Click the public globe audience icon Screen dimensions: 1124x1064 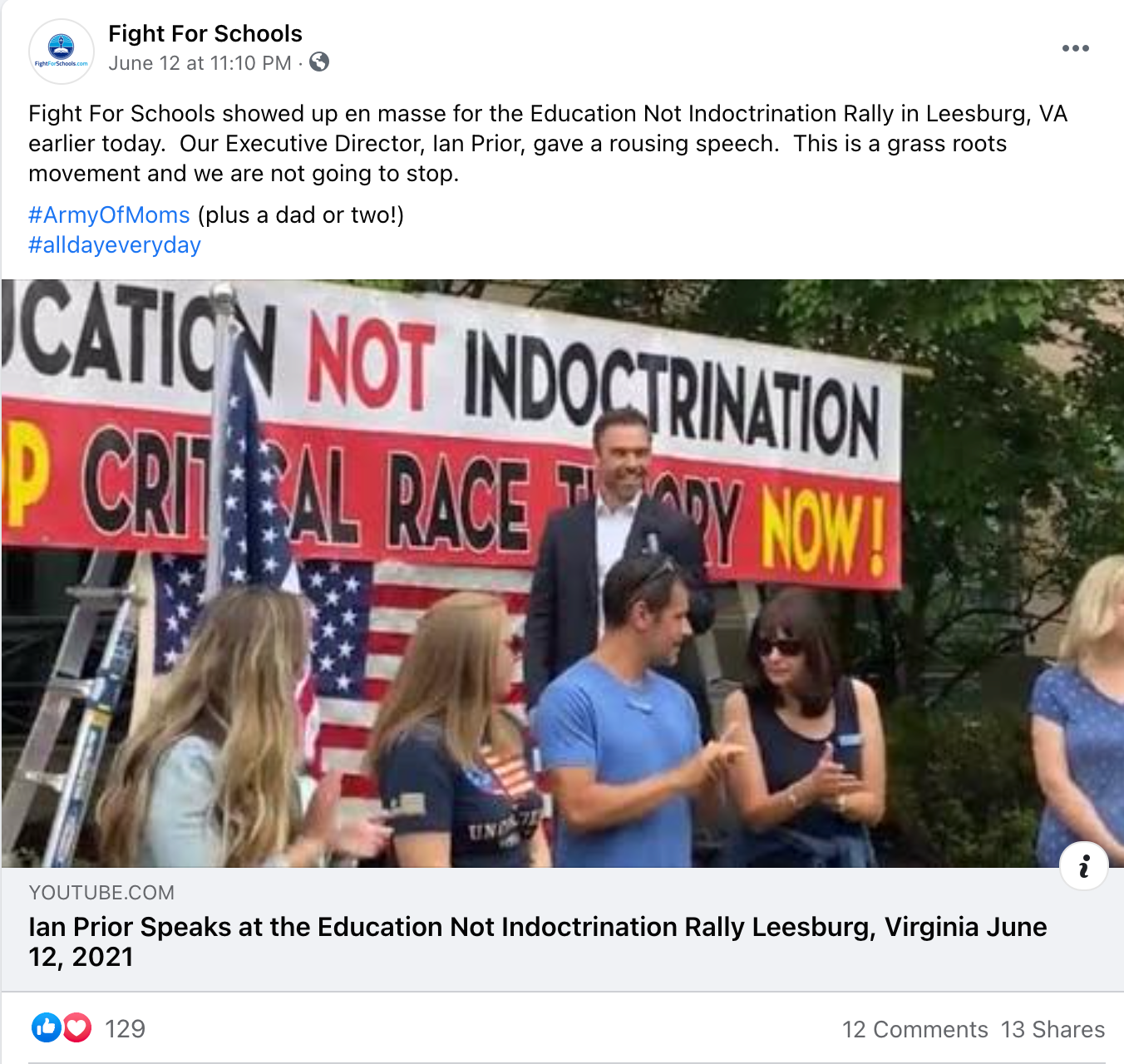click(x=319, y=62)
